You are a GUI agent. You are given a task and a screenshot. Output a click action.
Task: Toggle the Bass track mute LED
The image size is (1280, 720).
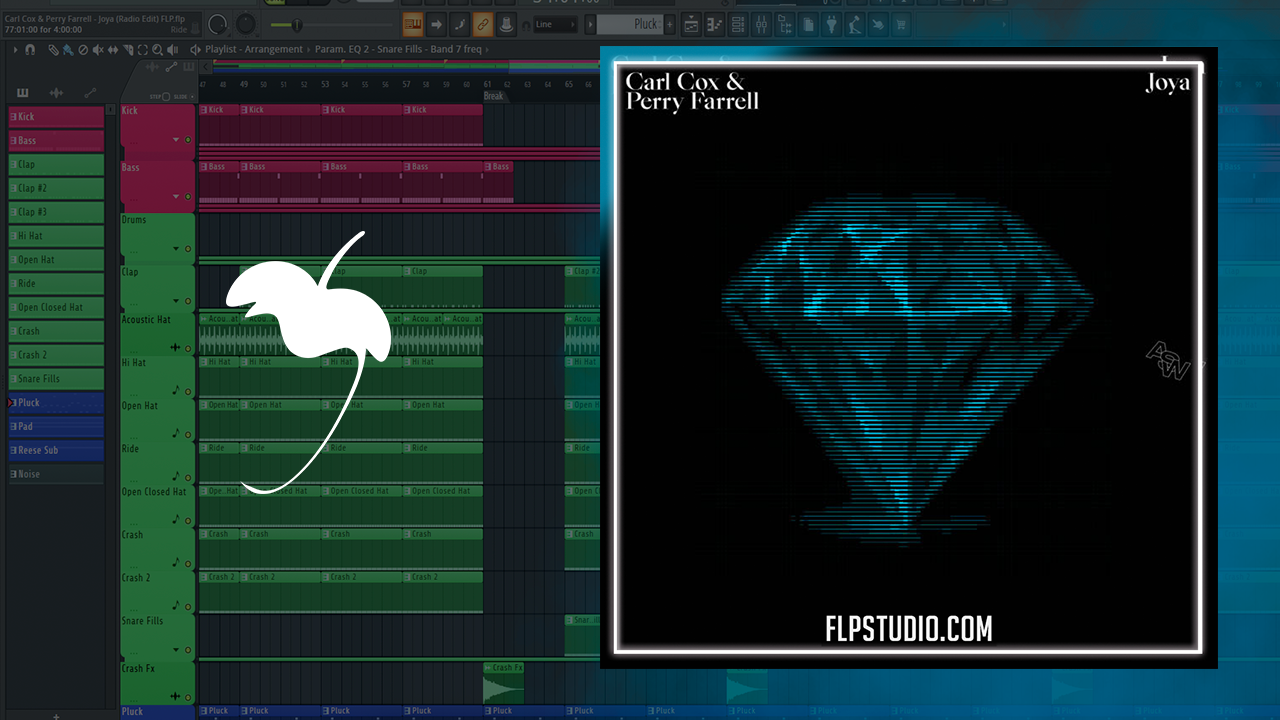point(188,197)
